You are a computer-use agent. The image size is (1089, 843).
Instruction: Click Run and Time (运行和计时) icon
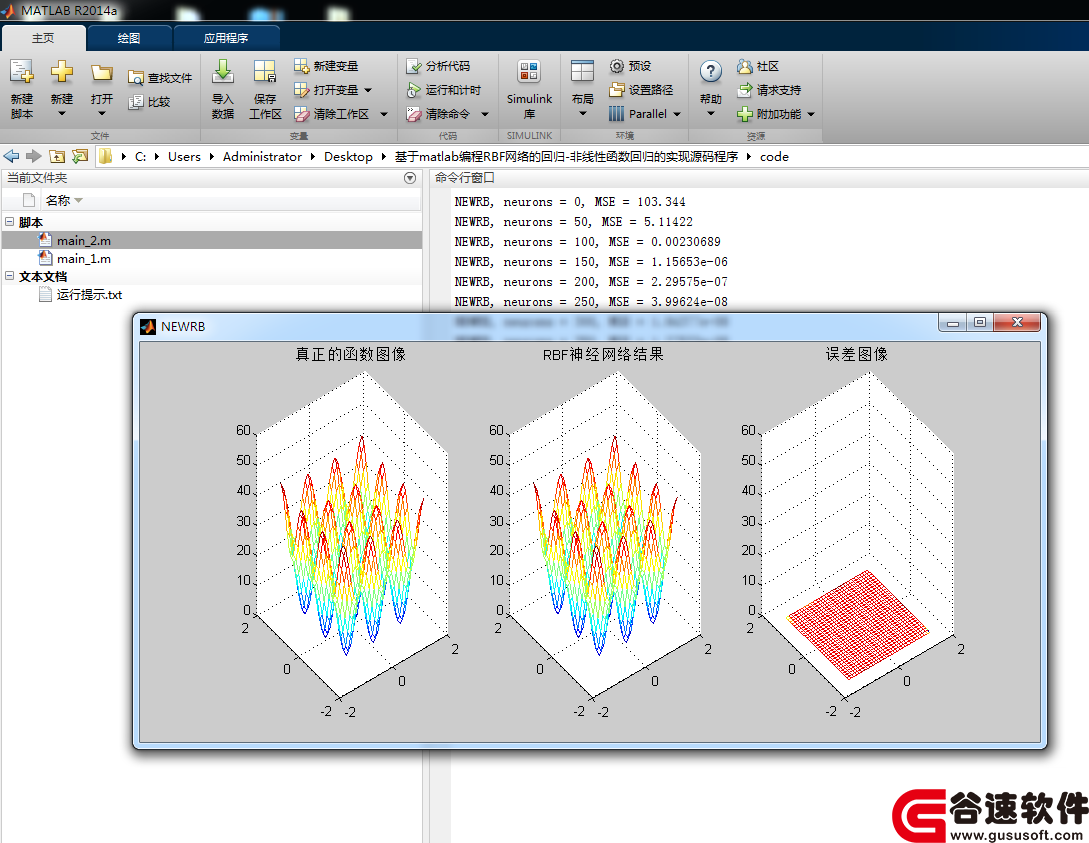point(414,90)
